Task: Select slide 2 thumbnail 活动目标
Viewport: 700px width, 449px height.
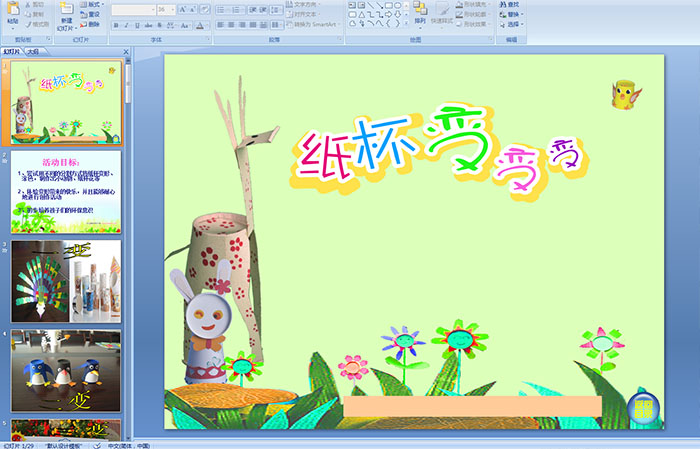Action: [x=66, y=192]
